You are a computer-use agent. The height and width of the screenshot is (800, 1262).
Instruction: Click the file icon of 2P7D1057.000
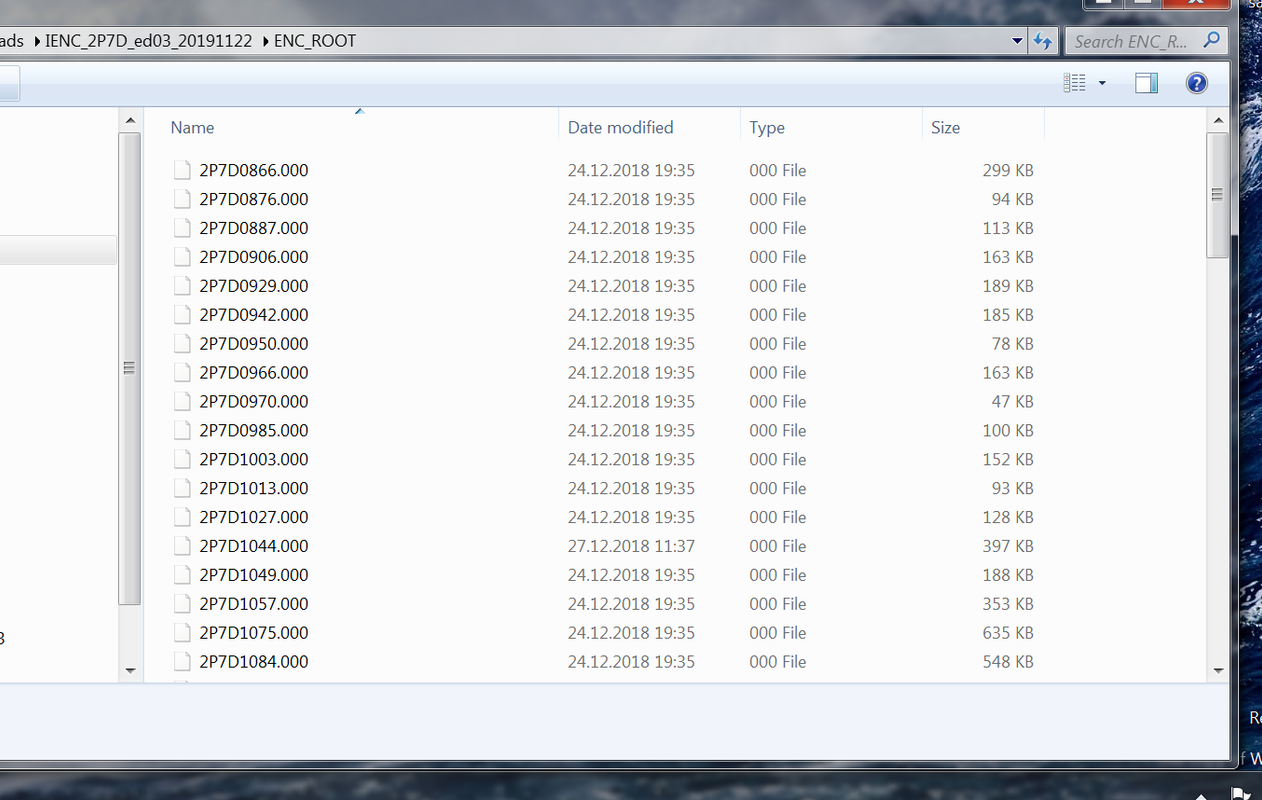coord(181,605)
